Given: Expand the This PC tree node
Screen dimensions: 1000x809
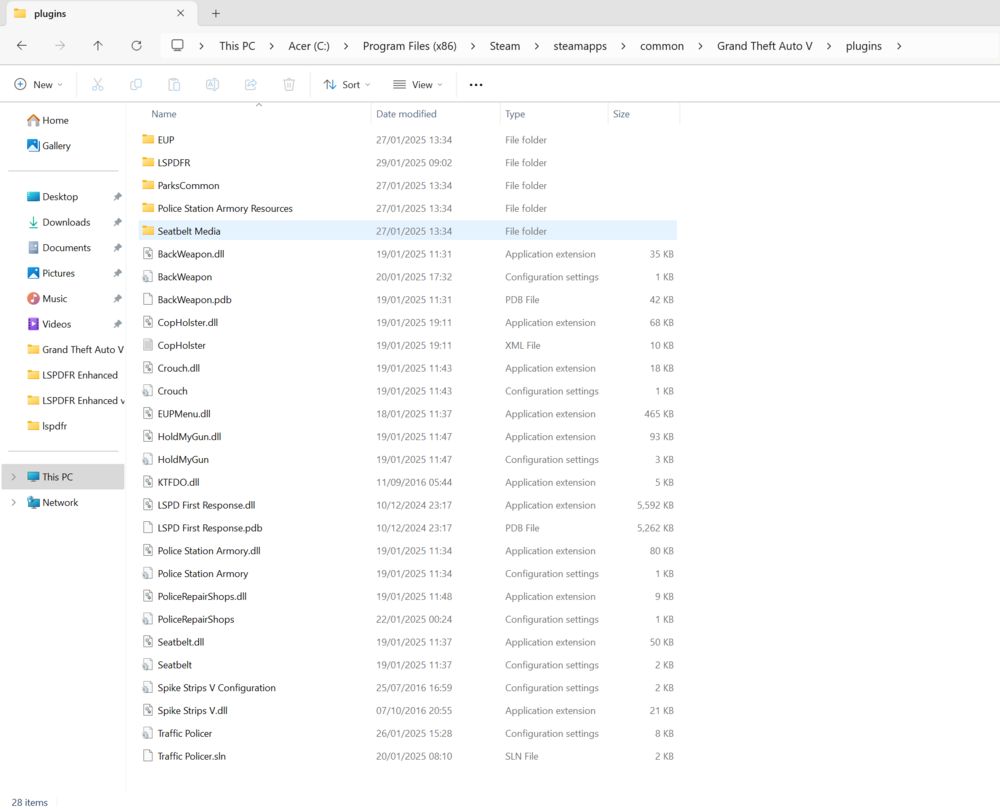Looking at the screenshot, I should 13,477.
